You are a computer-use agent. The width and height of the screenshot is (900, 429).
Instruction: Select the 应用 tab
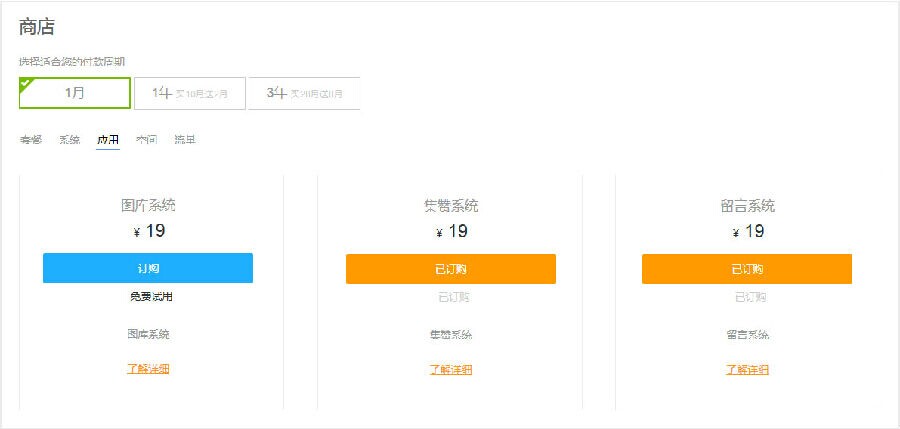(108, 140)
